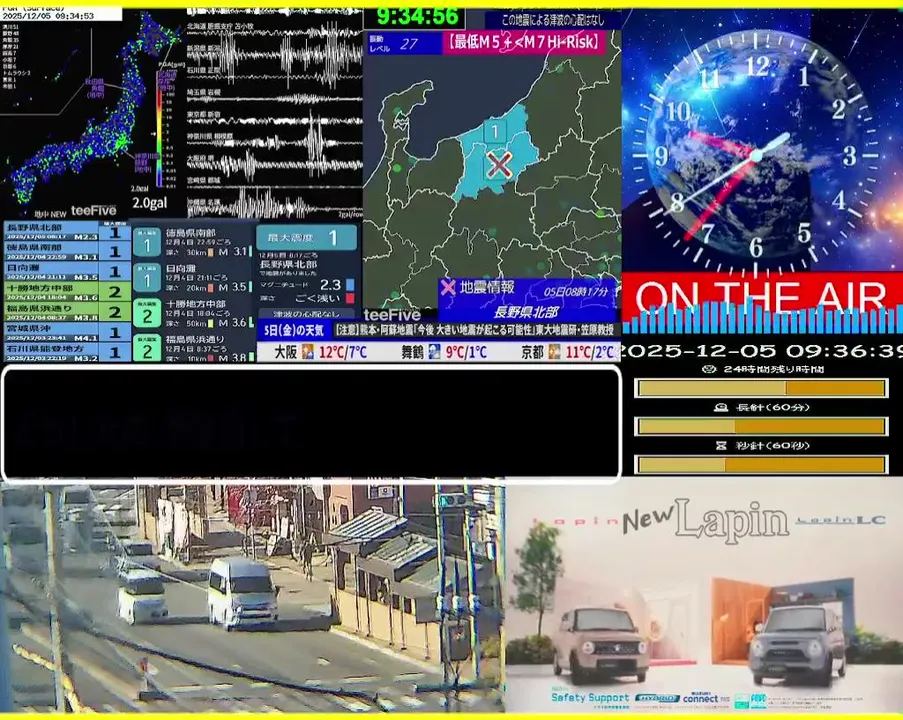Screen dimensions: 903x720
Task: Click the 津波の心配なし label
Action: tap(306, 314)
